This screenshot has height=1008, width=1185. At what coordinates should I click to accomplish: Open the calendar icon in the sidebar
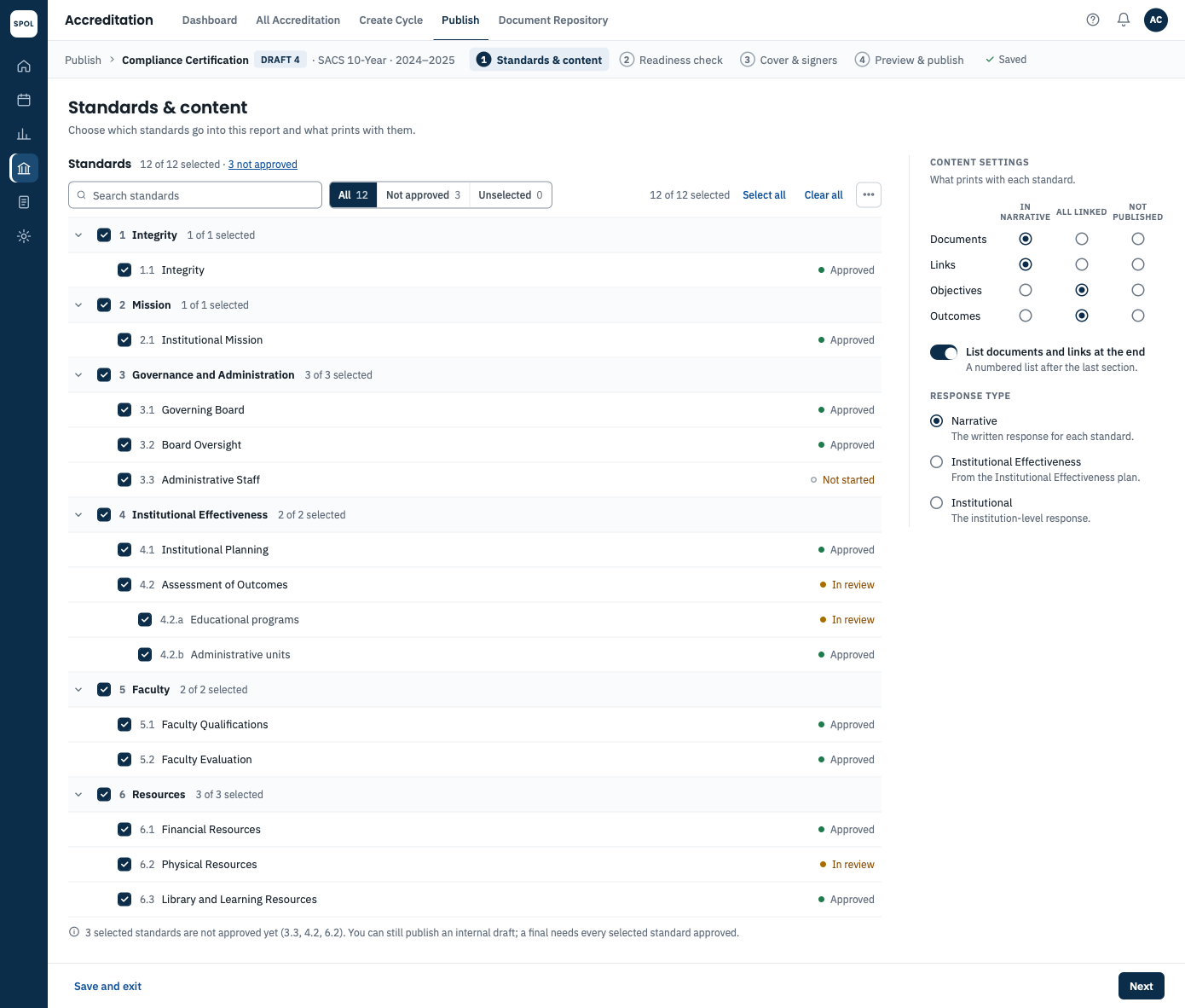point(24,100)
